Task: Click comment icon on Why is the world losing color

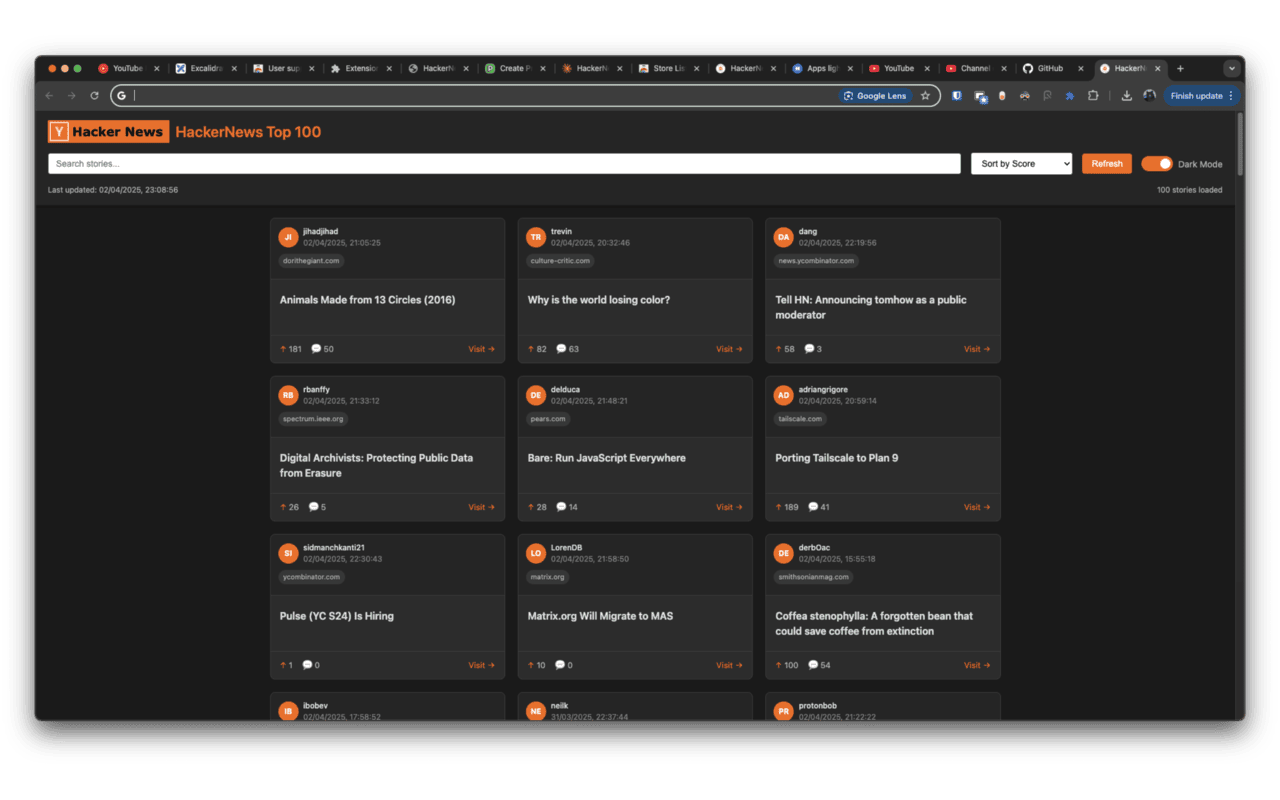Action: coord(561,349)
